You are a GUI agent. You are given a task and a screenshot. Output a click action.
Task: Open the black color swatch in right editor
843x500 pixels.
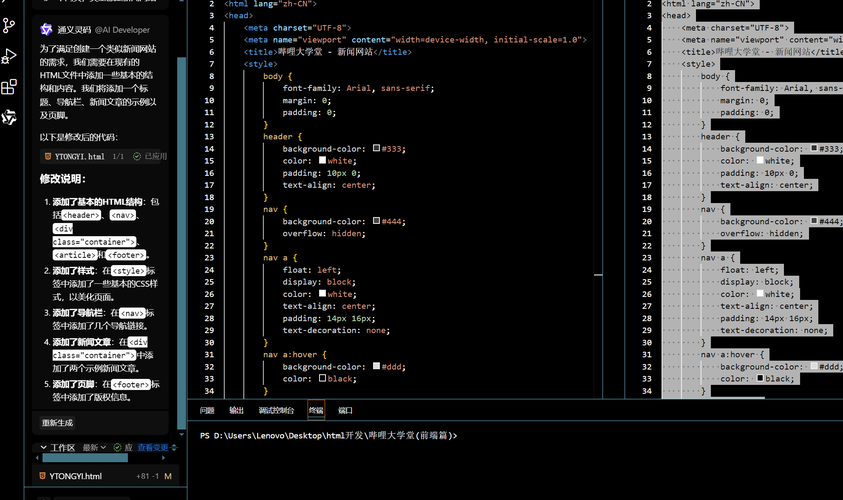pos(760,378)
